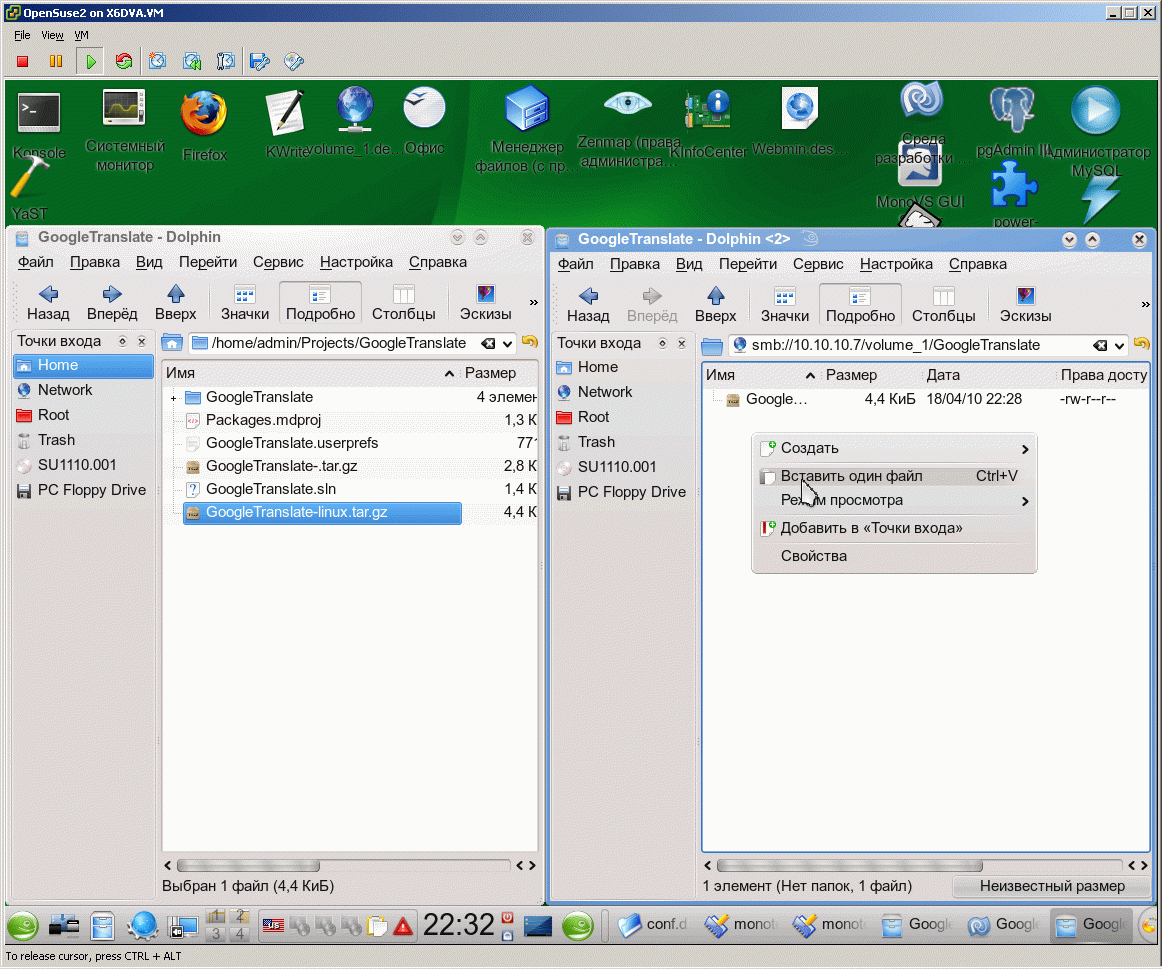Select Network place in left Dolphin
1162x969 pixels.
[x=83, y=390]
